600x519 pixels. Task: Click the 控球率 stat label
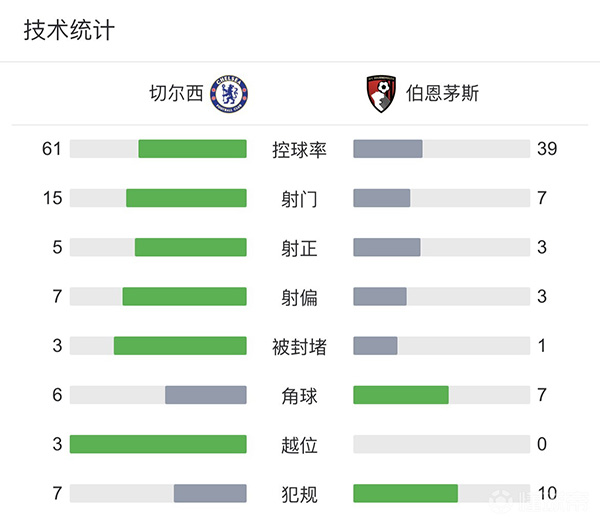click(300, 150)
